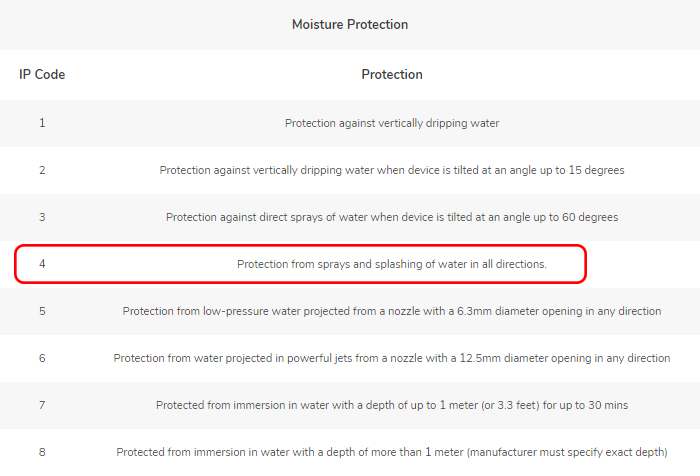Click IP code number 1
Screen dimensions: 700x476
[x=42, y=123]
